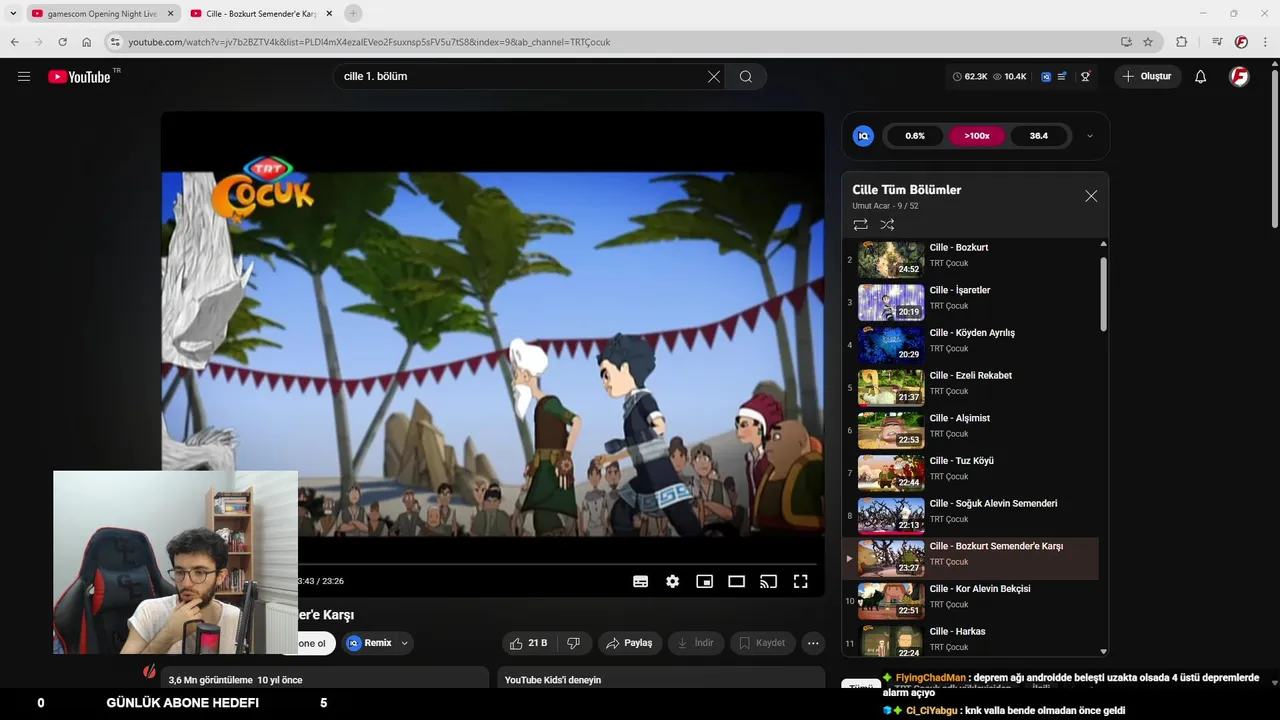Play Cille - Soğuk Alevin Semenderi episode
The width and height of the screenshot is (1280, 720).
click(x=970, y=515)
